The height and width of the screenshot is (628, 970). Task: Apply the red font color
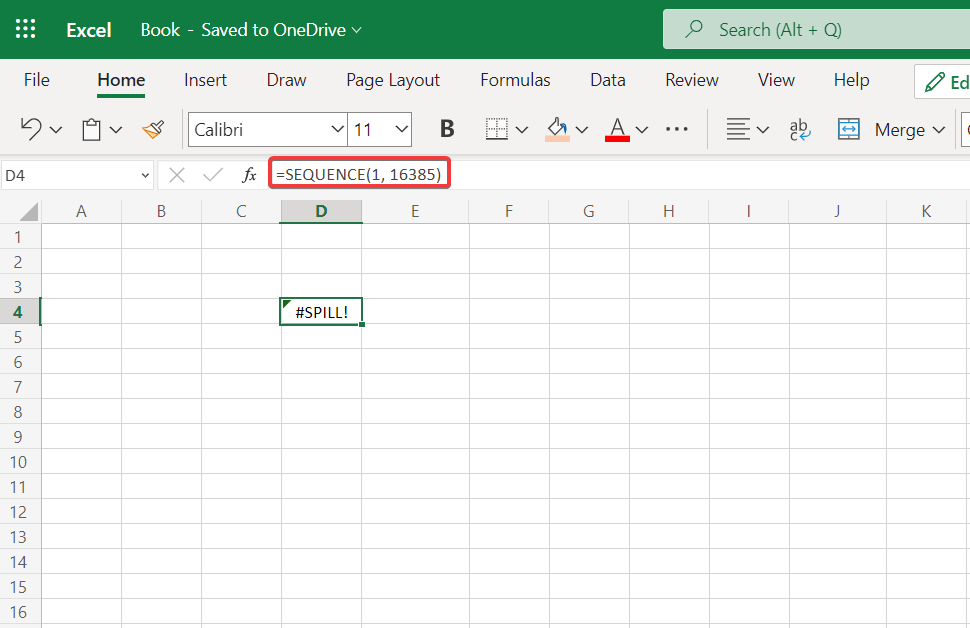[617, 129]
